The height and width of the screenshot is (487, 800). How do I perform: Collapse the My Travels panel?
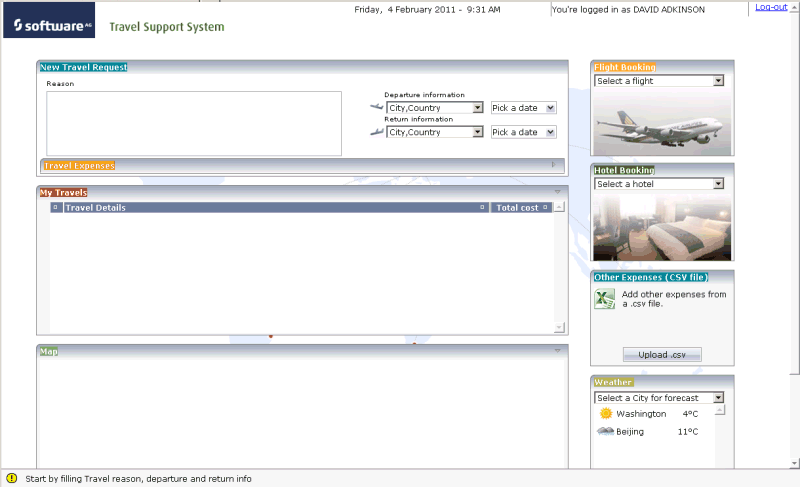(558, 192)
